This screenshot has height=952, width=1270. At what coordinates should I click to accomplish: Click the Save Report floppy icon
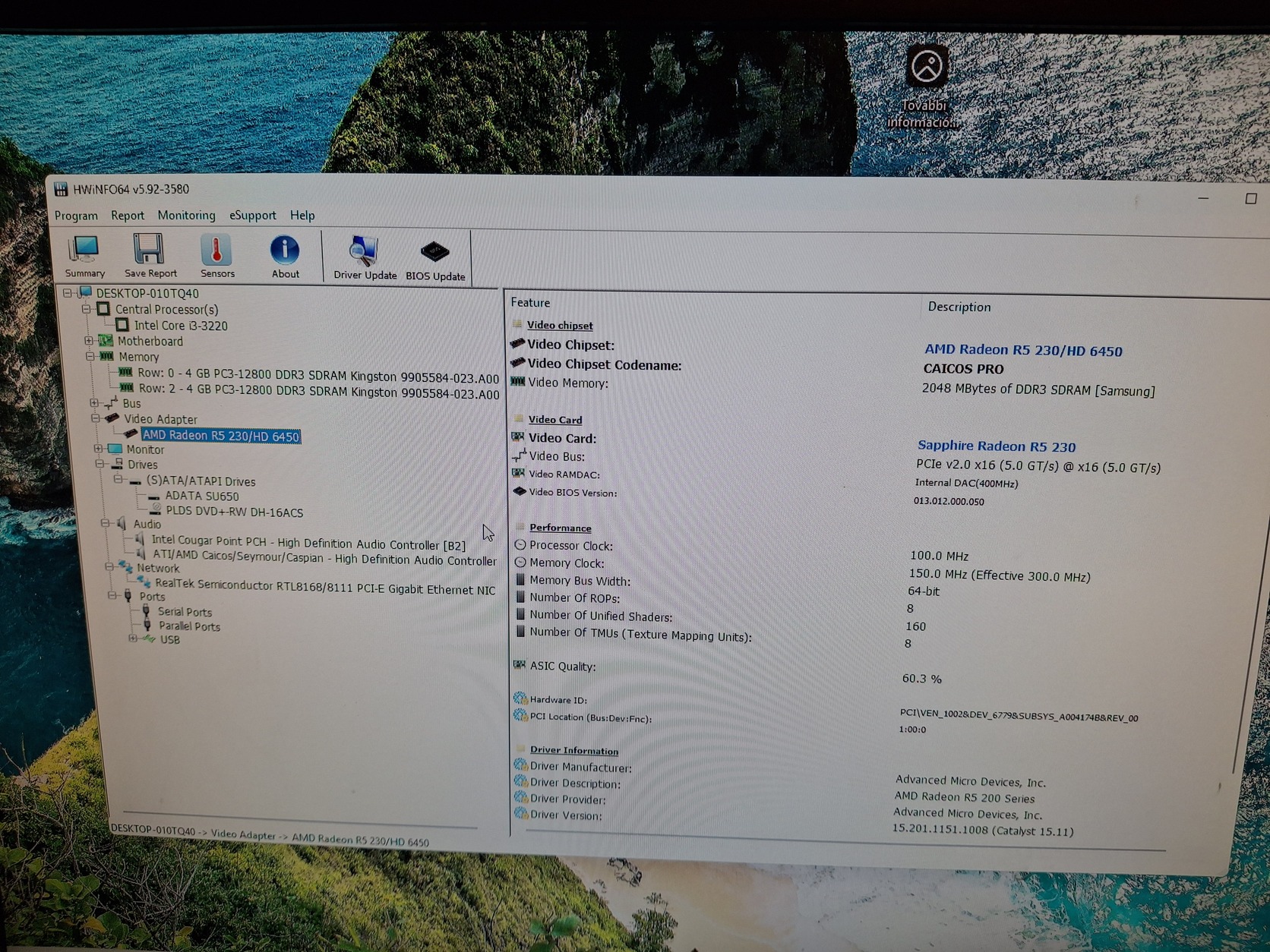(149, 249)
